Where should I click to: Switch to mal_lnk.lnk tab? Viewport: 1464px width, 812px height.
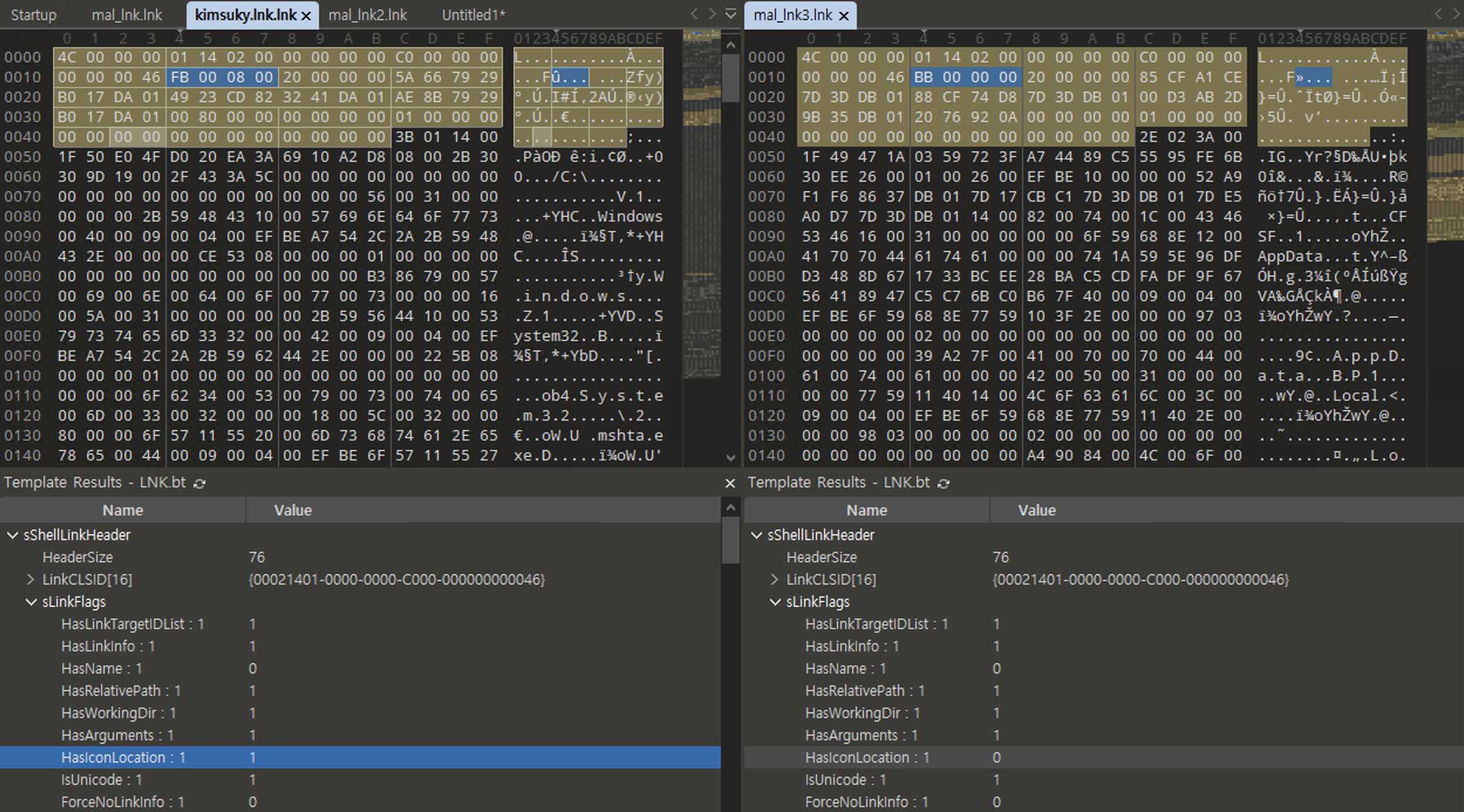[127, 15]
